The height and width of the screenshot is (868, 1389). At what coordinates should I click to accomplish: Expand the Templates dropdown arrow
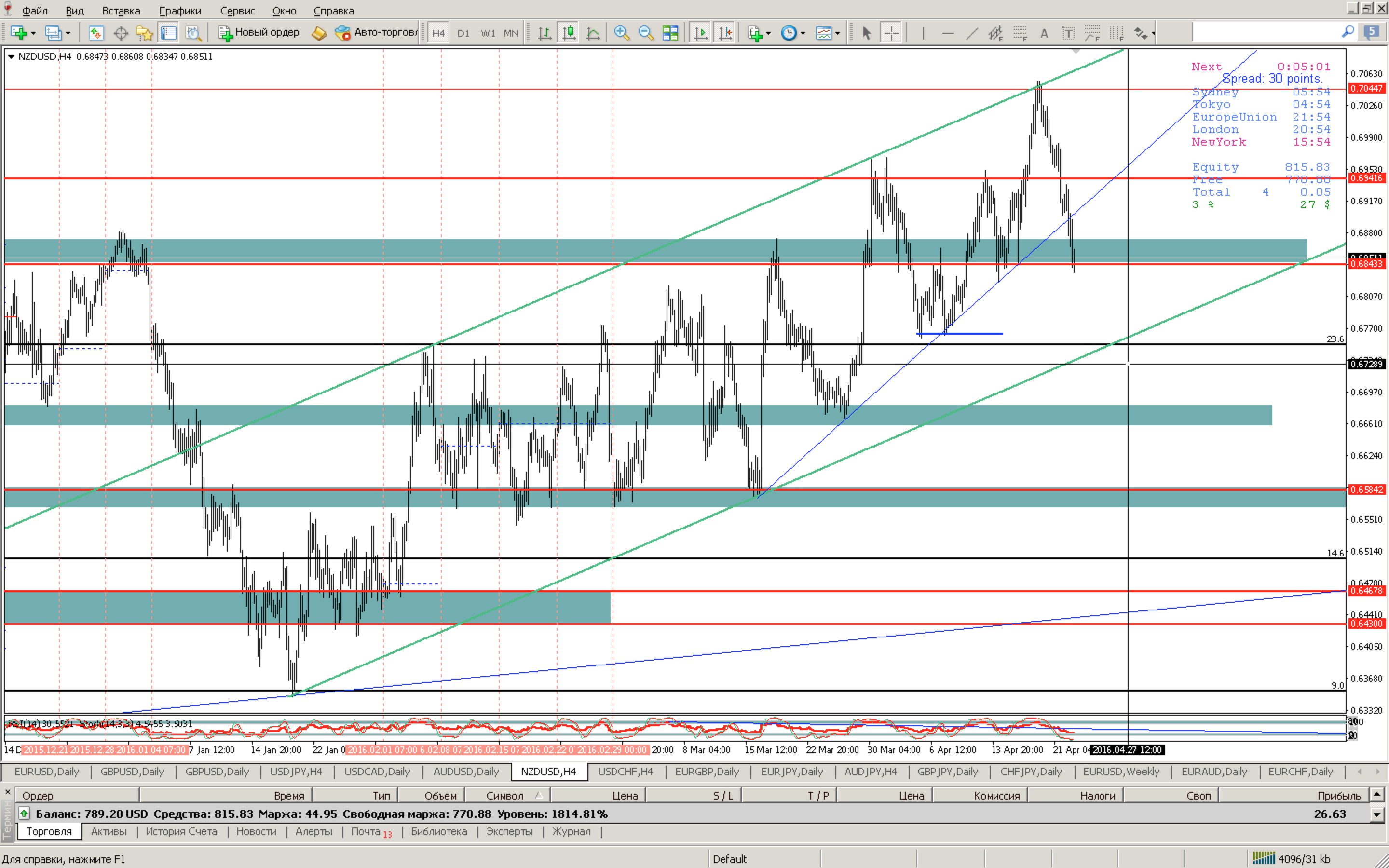tap(837, 33)
